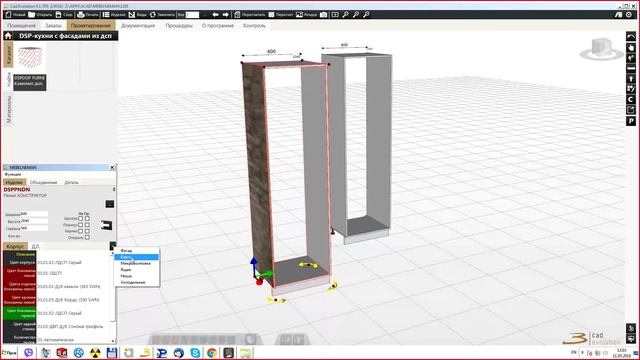Click the export box icon in right toolbar

click(631, 110)
